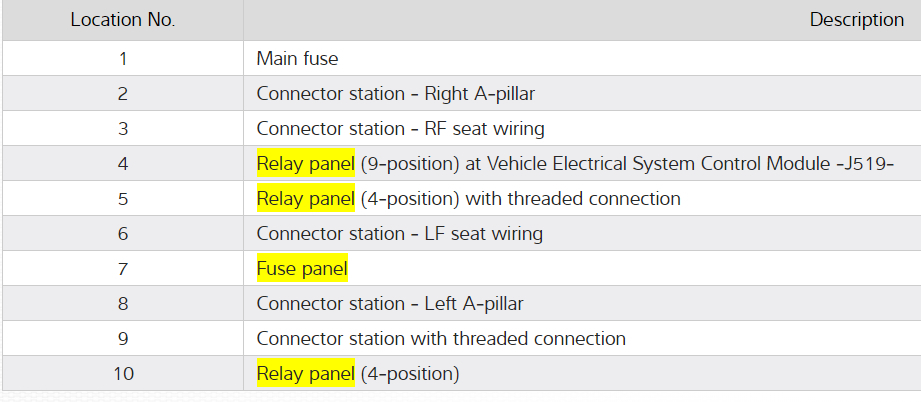This screenshot has height=402, width=921.
Task: Select location number 7 cell
Action: pos(123,269)
